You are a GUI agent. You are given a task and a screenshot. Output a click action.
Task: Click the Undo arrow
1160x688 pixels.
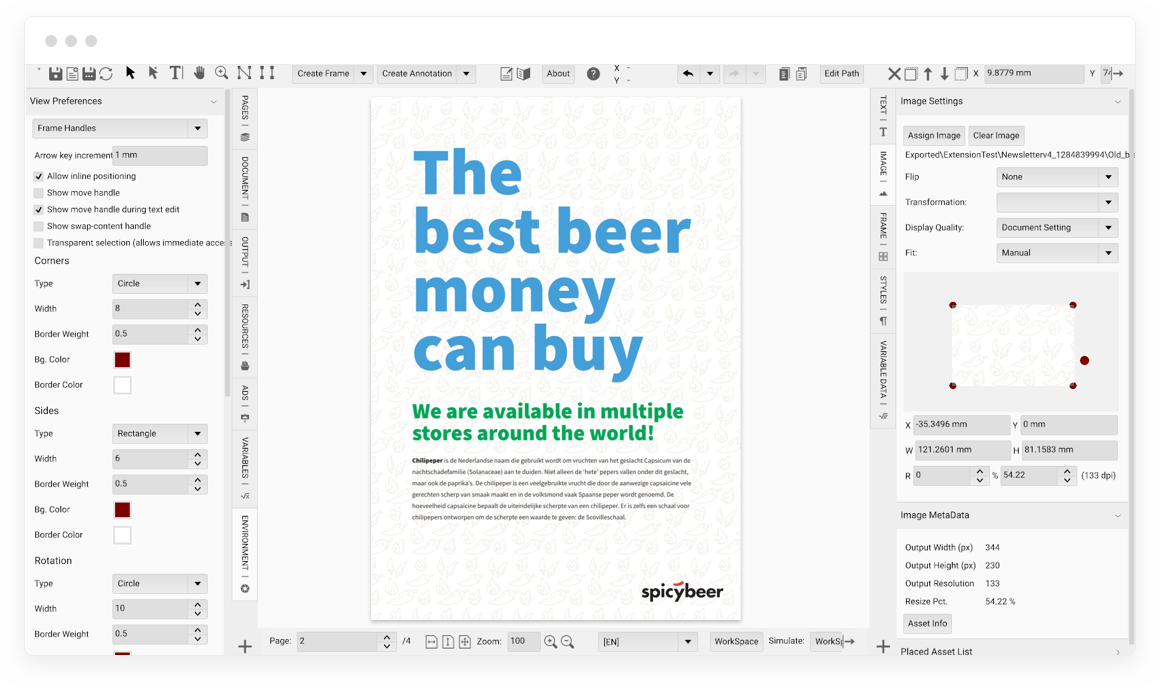pyautogui.click(x=688, y=73)
